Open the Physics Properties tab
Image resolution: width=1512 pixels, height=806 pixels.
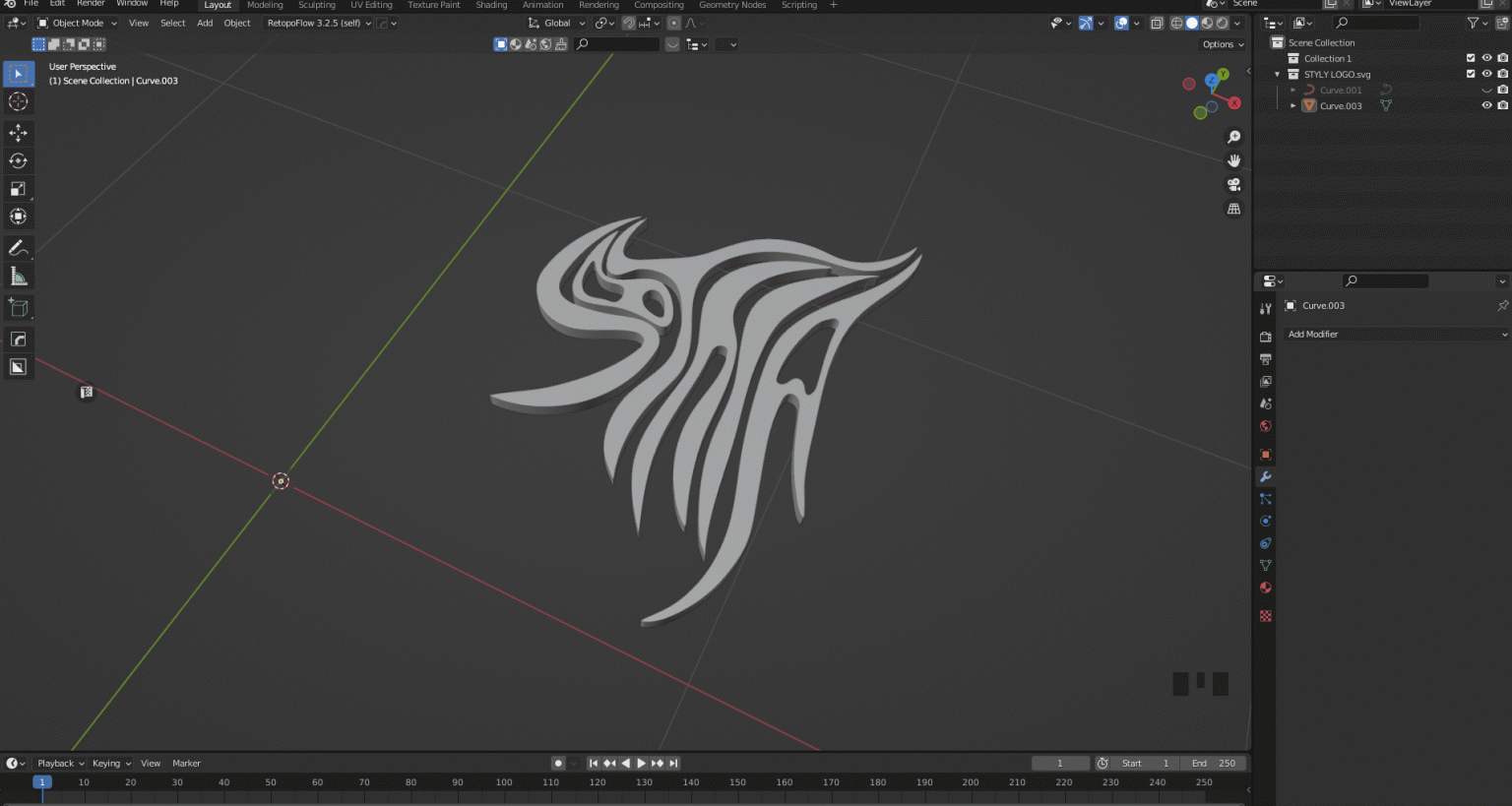(x=1265, y=521)
